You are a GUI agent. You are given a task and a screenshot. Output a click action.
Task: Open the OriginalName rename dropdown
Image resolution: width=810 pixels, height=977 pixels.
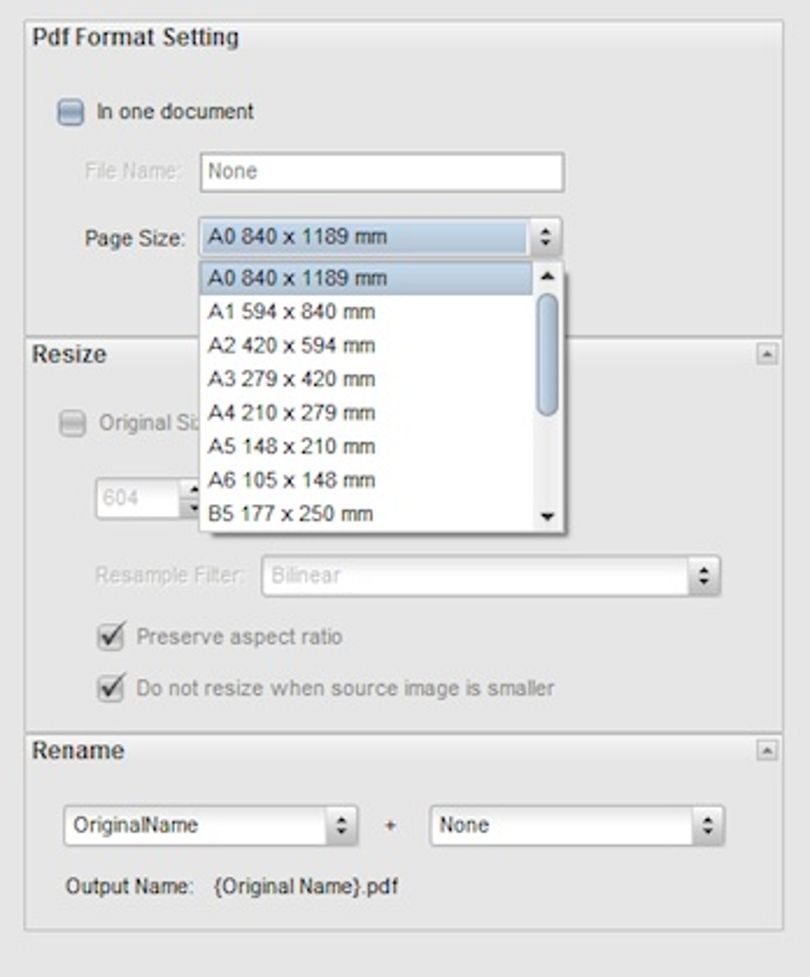[211, 825]
